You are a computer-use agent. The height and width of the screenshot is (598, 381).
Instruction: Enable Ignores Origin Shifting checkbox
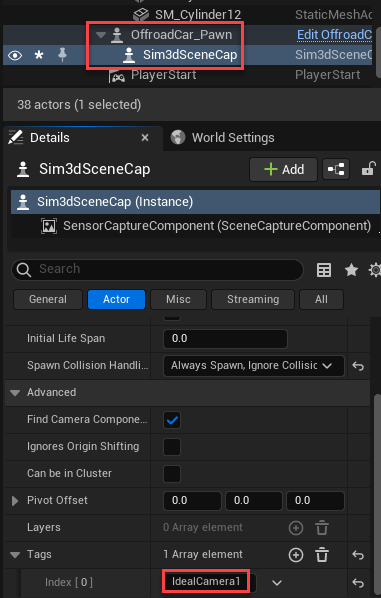click(x=172, y=447)
